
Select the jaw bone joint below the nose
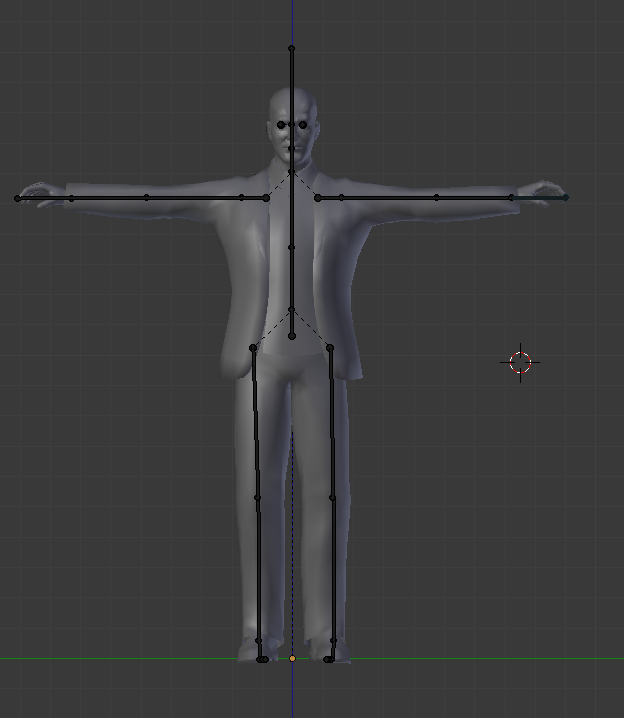tap(291, 148)
